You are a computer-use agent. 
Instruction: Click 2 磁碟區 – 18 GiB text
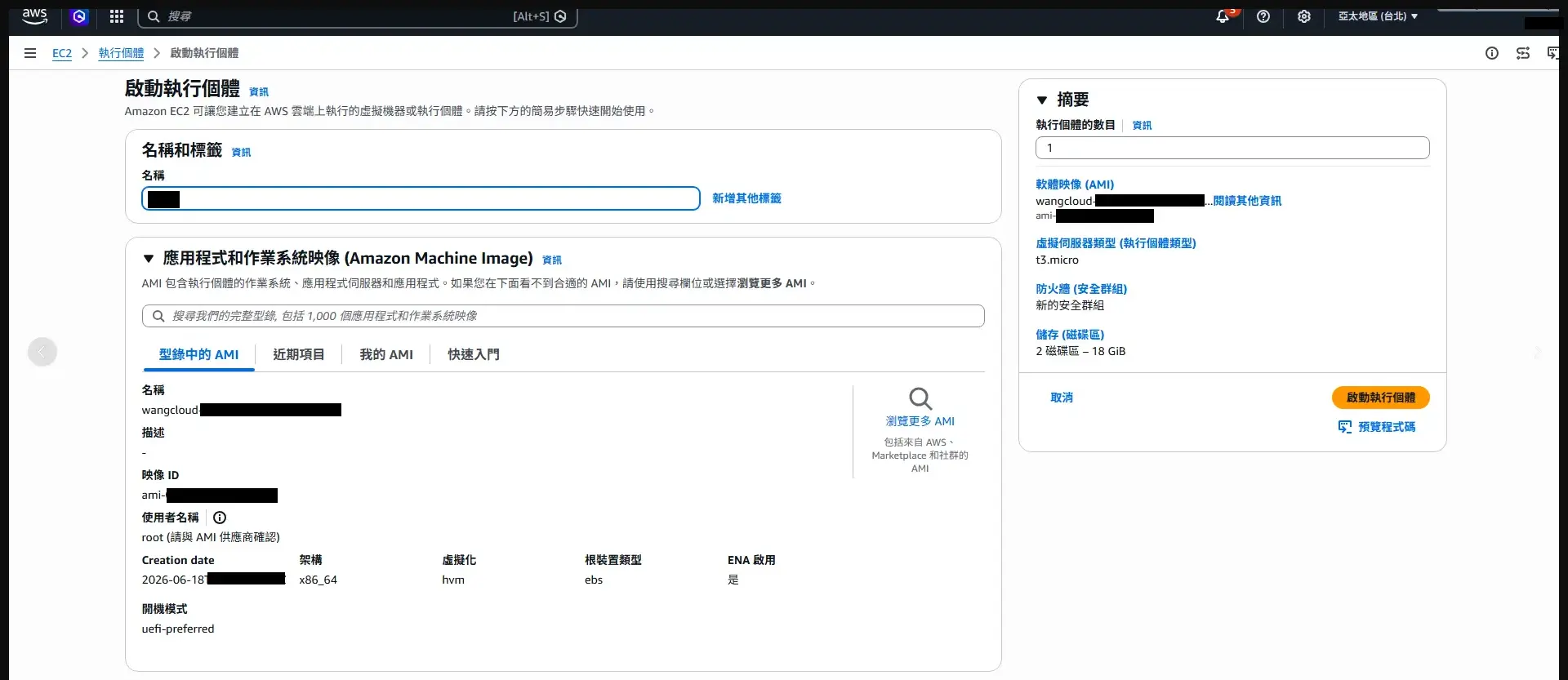tap(1080, 352)
